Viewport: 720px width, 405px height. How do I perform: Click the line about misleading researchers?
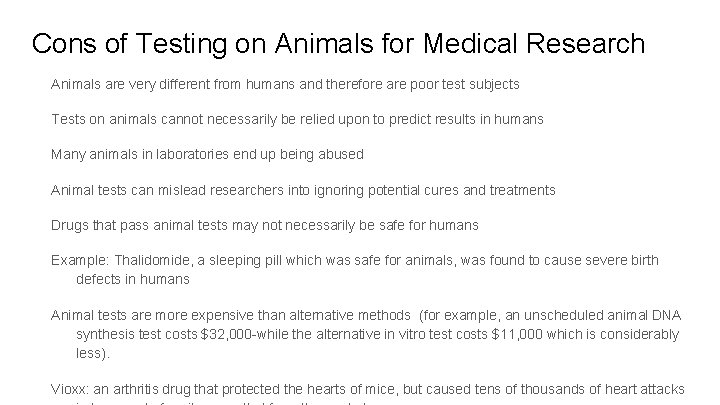(303, 190)
